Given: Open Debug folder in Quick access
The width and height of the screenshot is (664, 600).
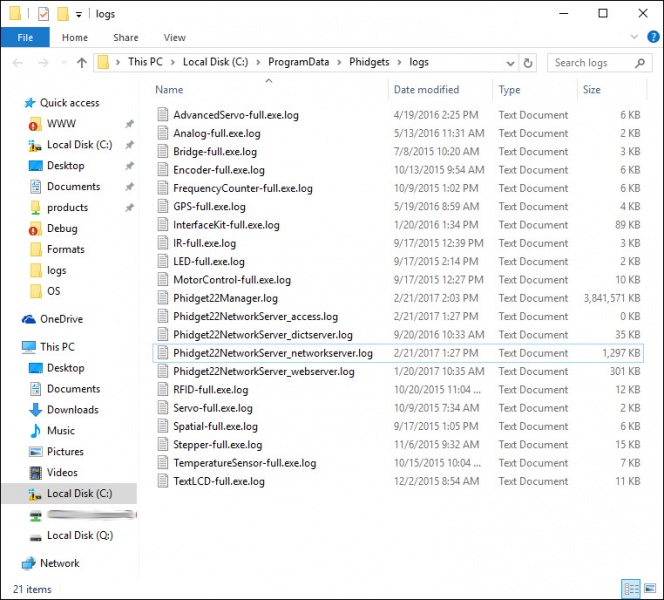Looking at the screenshot, I should (62, 228).
